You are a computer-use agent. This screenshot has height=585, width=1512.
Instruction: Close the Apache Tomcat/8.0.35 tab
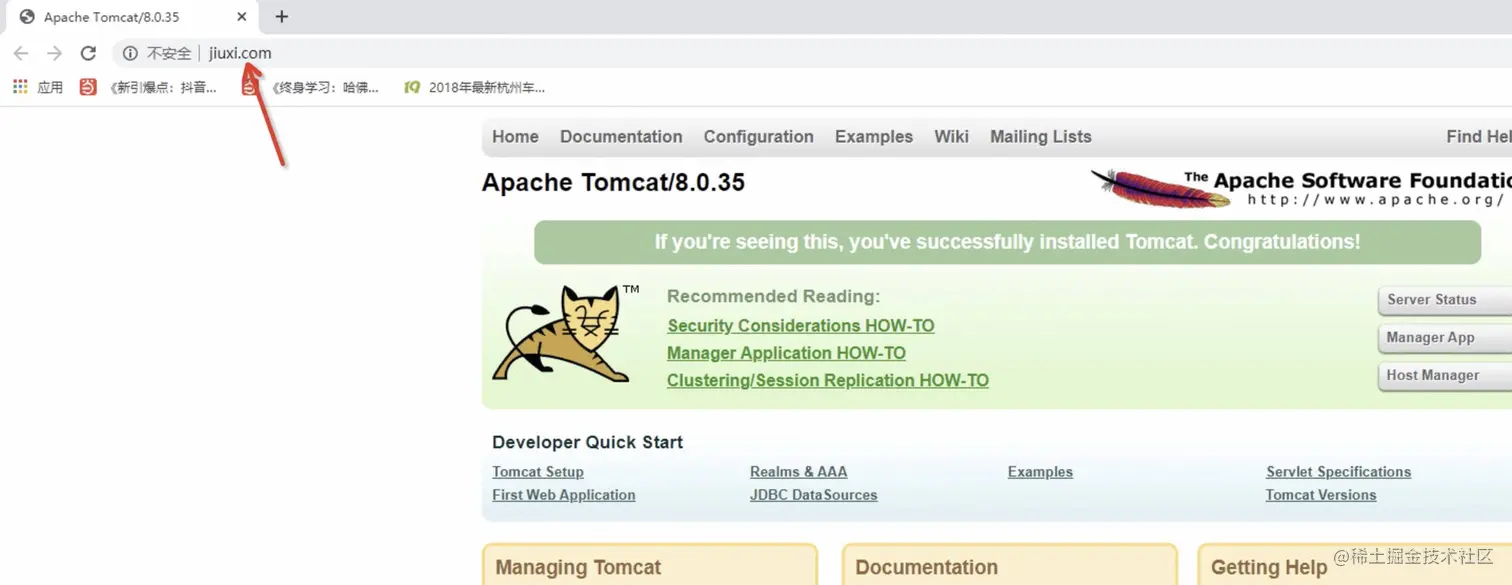(242, 17)
